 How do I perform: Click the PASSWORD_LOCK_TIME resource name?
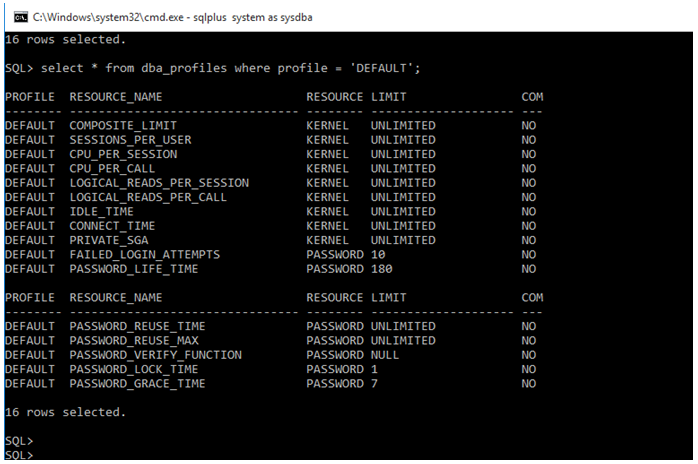point(134,369)
